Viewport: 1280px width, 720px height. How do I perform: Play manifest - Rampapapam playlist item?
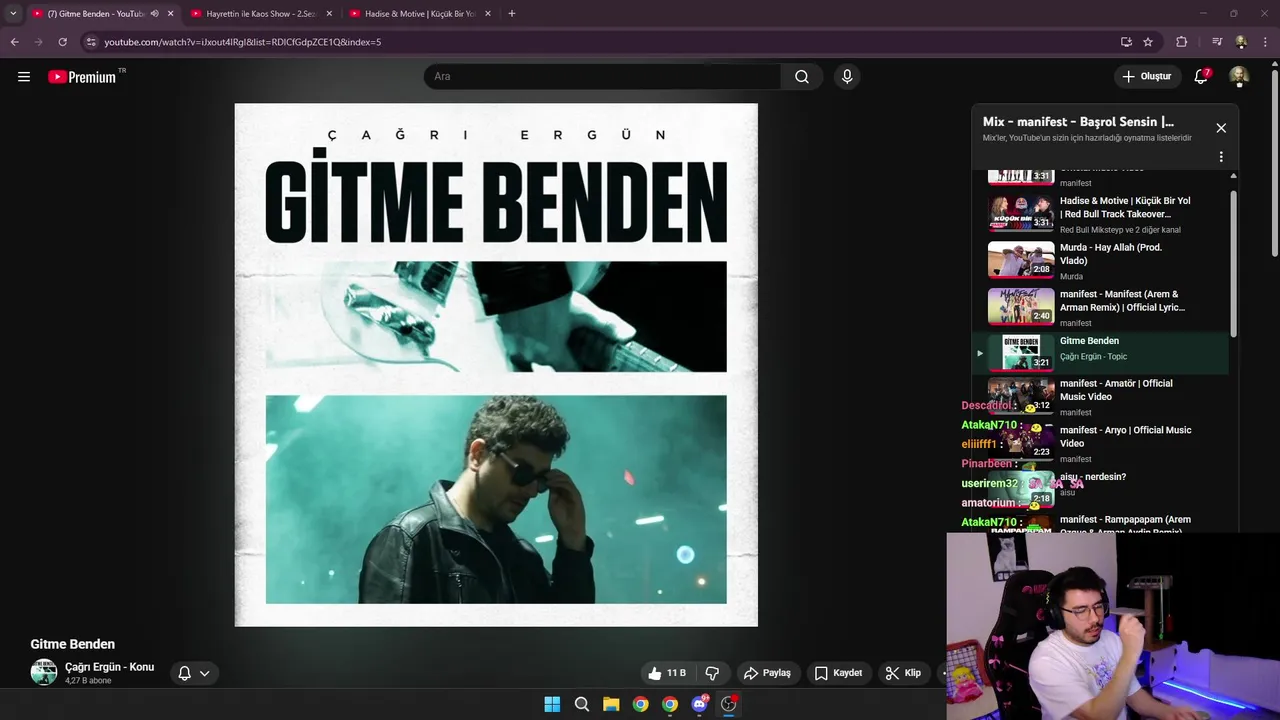coord(1125,524)
